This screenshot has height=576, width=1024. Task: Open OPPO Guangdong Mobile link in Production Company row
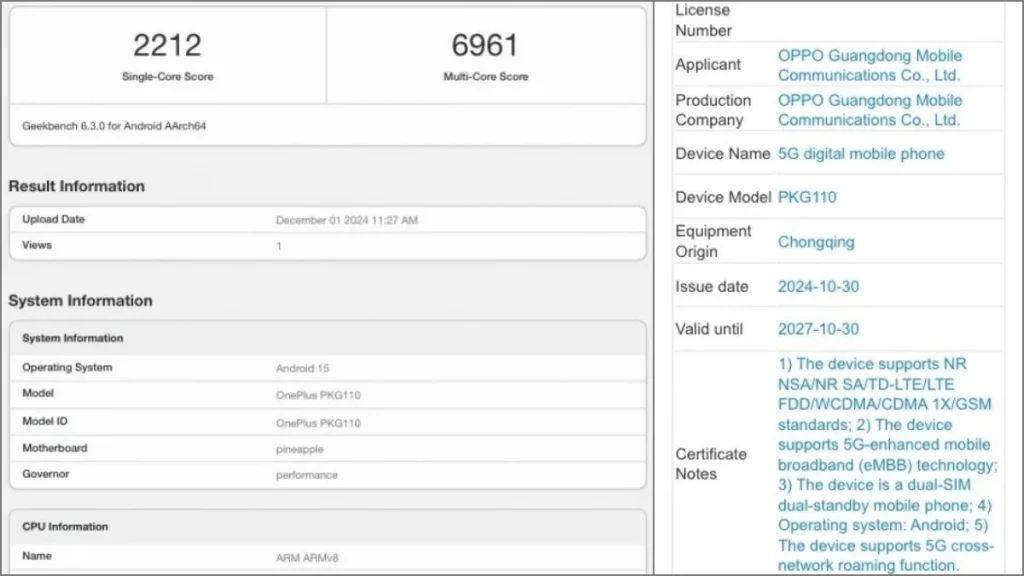[x=870, y=110]
